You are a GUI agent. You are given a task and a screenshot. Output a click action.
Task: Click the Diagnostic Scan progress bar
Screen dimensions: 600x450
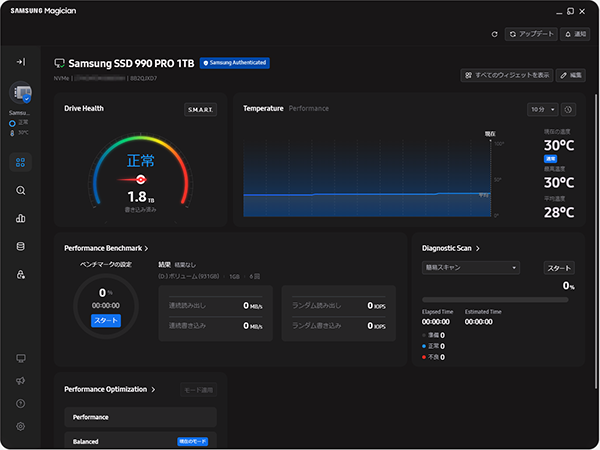pyautogui.click(x=495, y=300)
